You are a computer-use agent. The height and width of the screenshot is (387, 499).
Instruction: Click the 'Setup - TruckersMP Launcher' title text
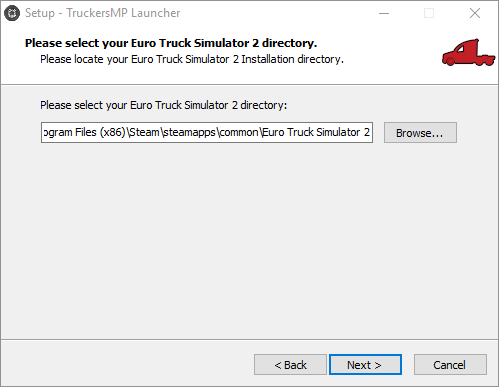click(102, 13)
